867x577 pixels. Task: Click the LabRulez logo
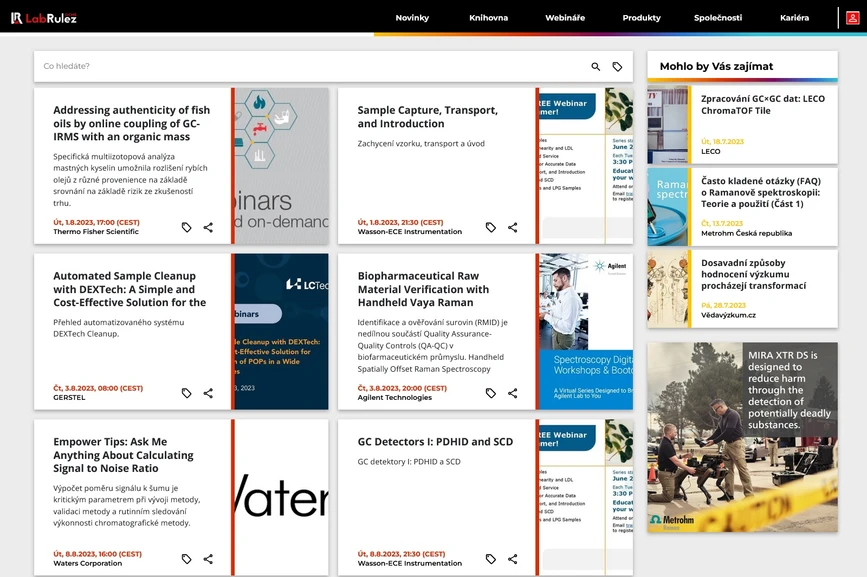coord(44,18)
